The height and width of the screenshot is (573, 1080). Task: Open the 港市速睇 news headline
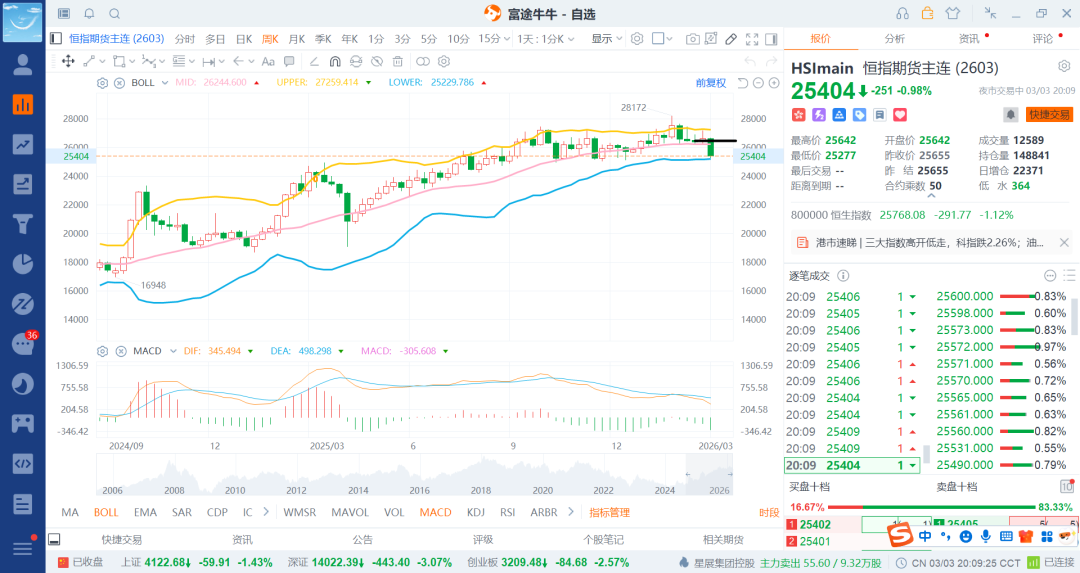[929, 242]
